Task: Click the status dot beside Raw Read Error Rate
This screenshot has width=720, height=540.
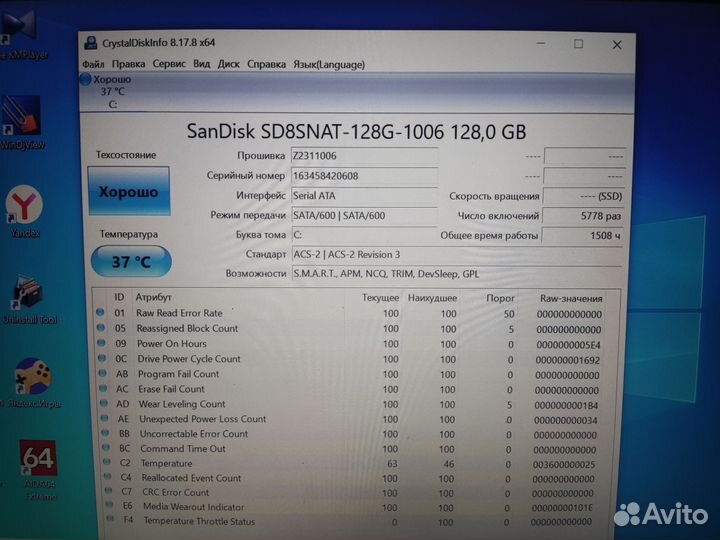Action: [x=100, y=312]
